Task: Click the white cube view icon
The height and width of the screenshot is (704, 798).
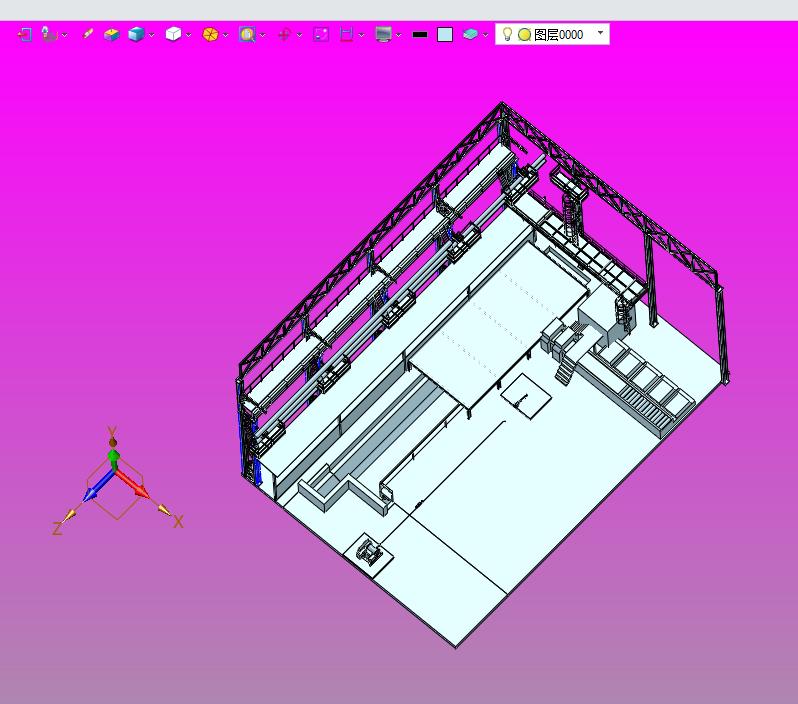Action: [x=173, y=34]
